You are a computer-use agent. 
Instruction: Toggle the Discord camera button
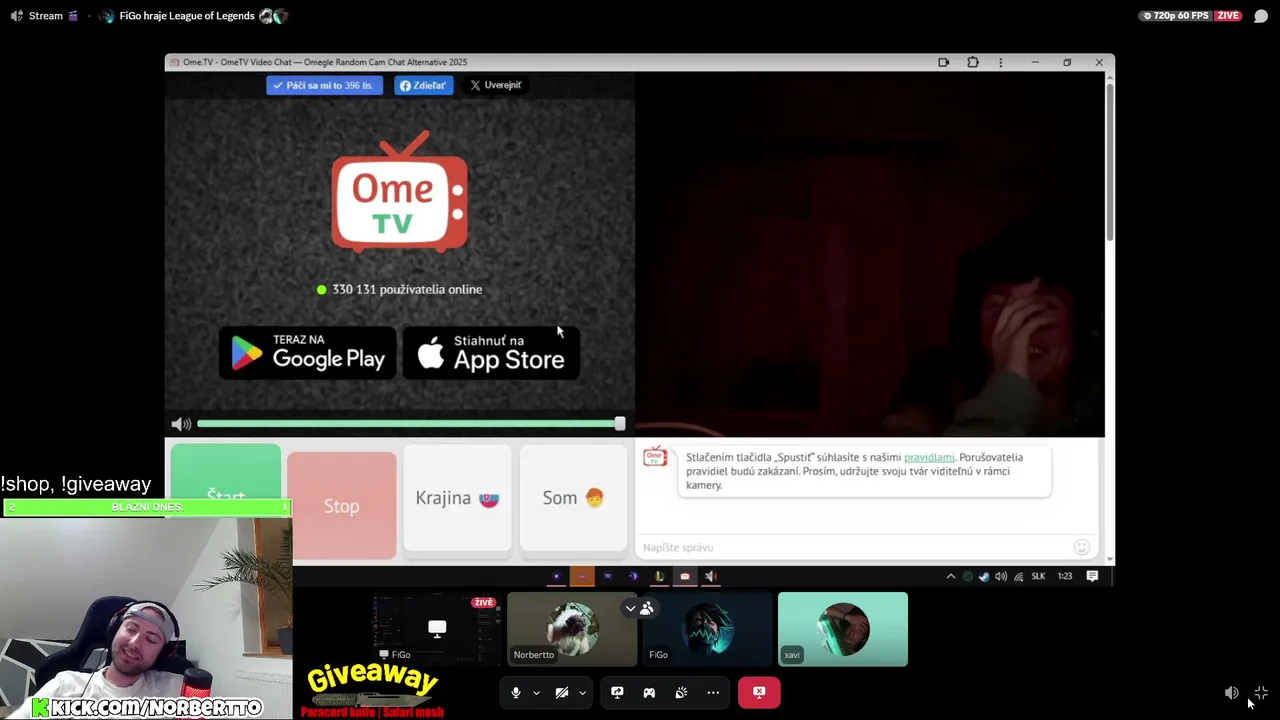coord(562,692)
